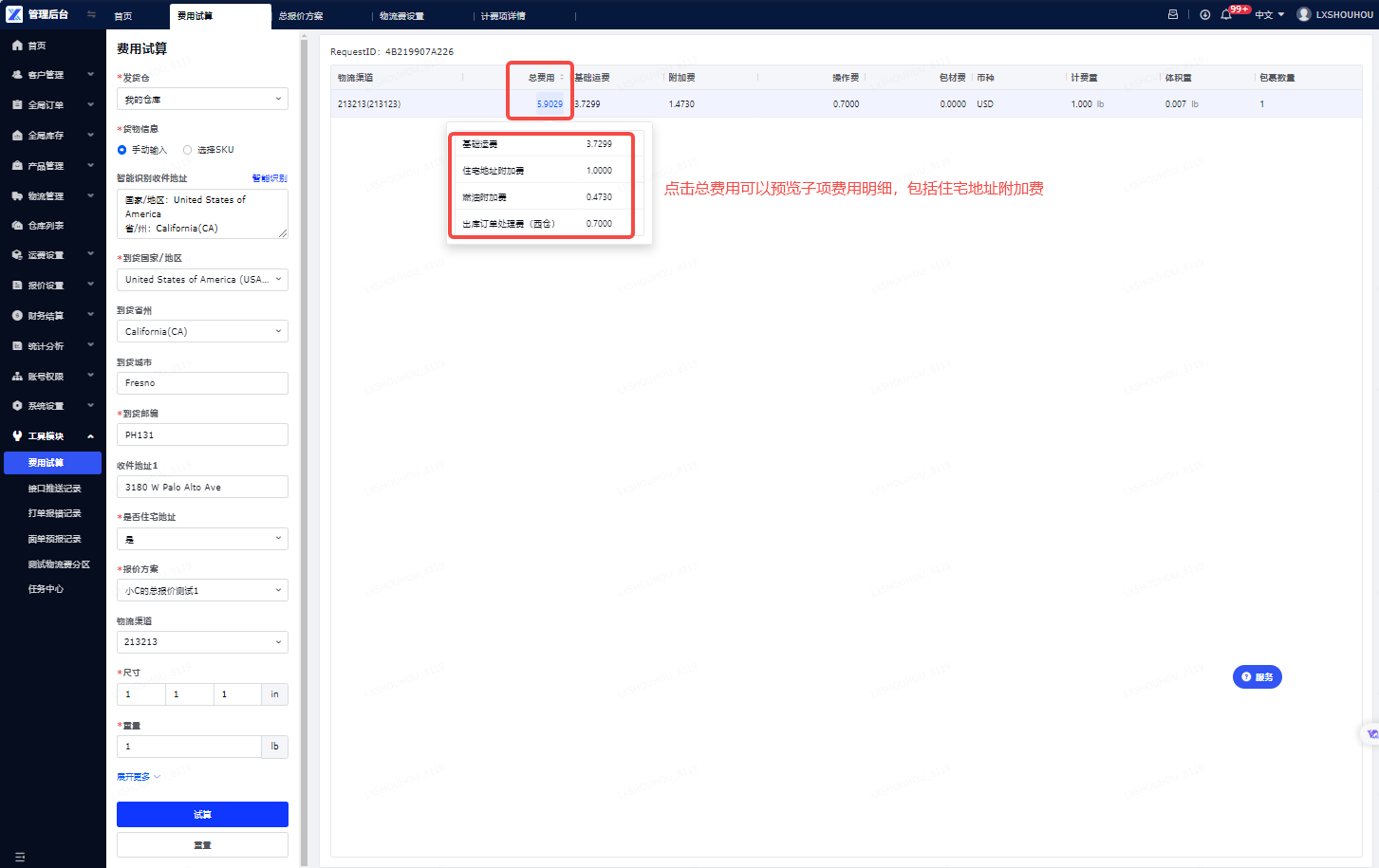
Task: Open the 是否住宅地址 dropdown
Action: click(x=202, y=539)
